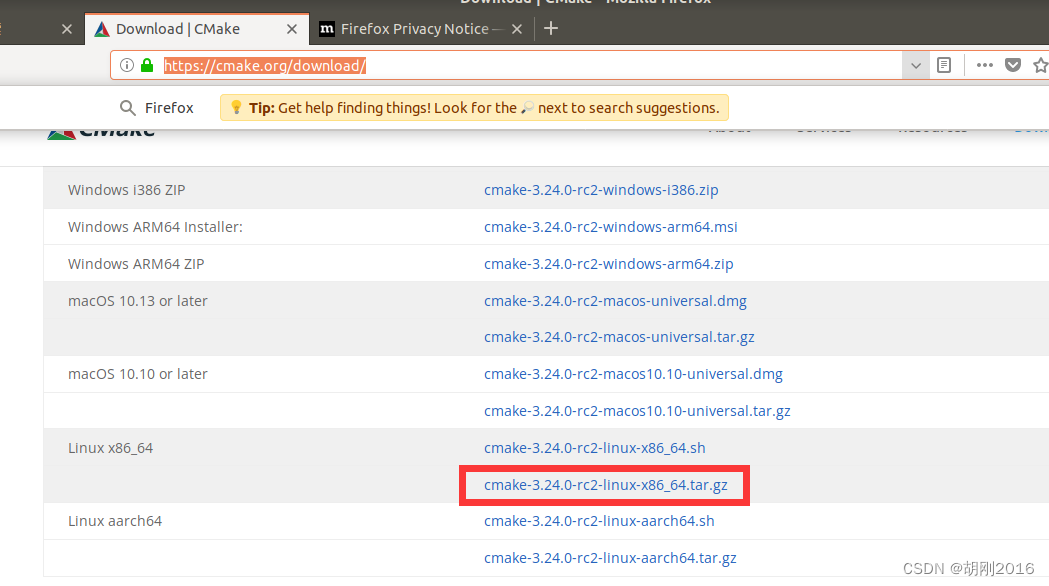Download cmake-3.24.0-rc2-windows-i386.zip
1049x586 pixels.
click(x=601, y=190)
